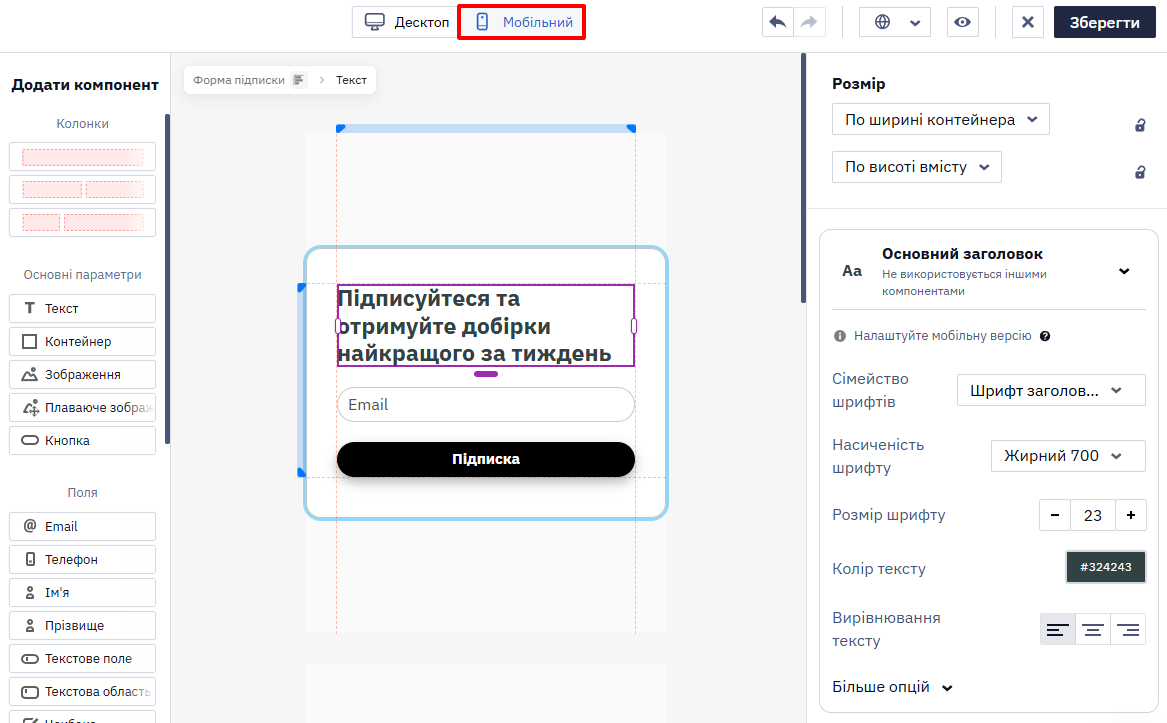The height and width of the screenshot is (723, 1167).
Task: Switch to Десктоп view
Action: tap(406, 22)
